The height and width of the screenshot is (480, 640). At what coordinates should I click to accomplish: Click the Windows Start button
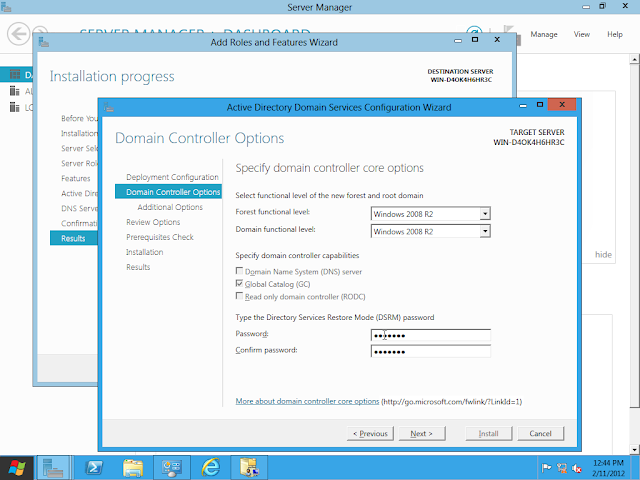16,468
